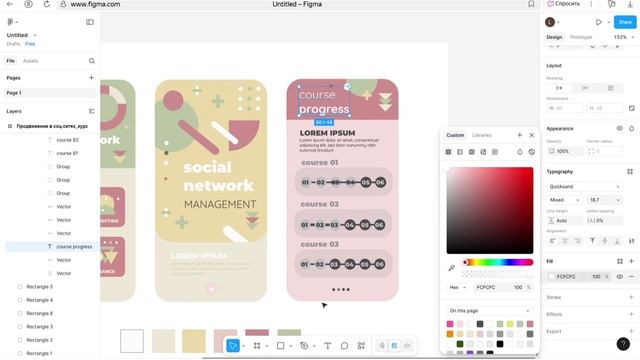
Task: Open fill styles grid icon
Action: (x=620, y=261)
